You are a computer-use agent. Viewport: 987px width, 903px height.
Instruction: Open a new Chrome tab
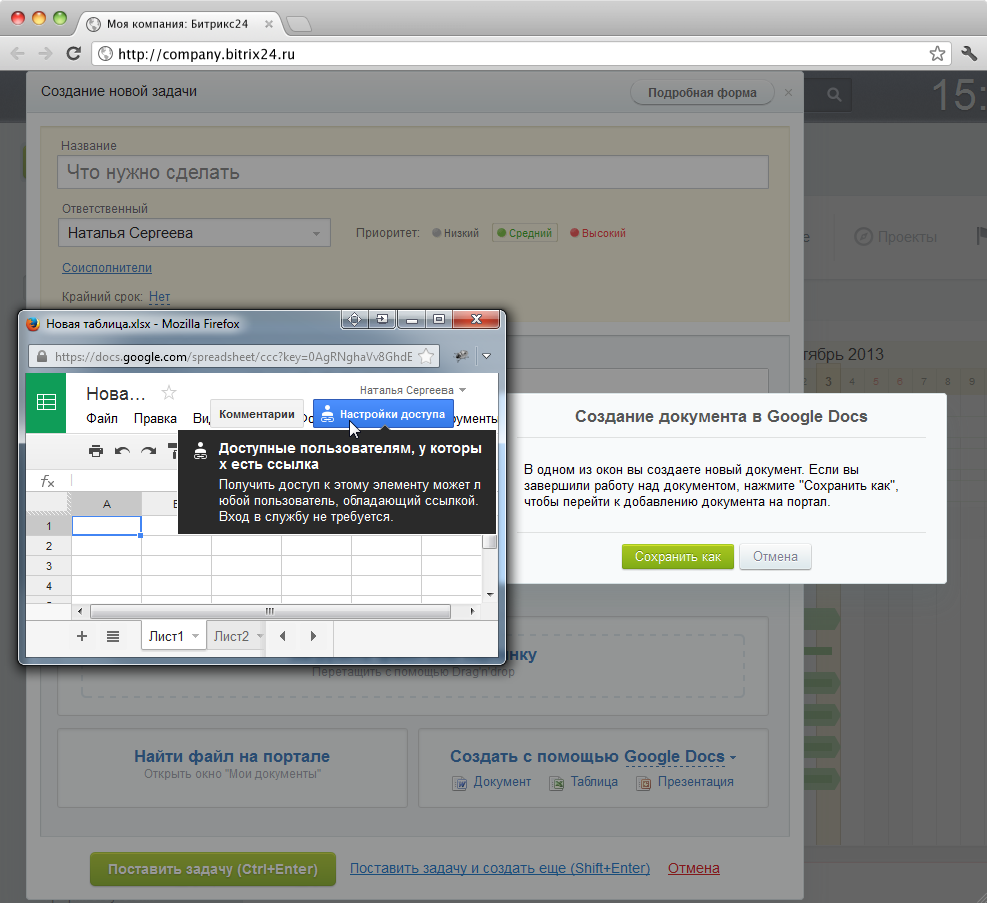298,24
